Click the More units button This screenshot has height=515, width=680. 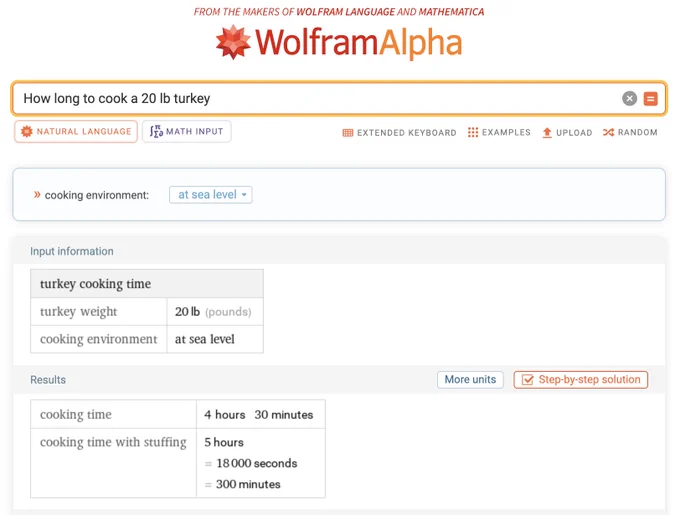coord(470,379)
